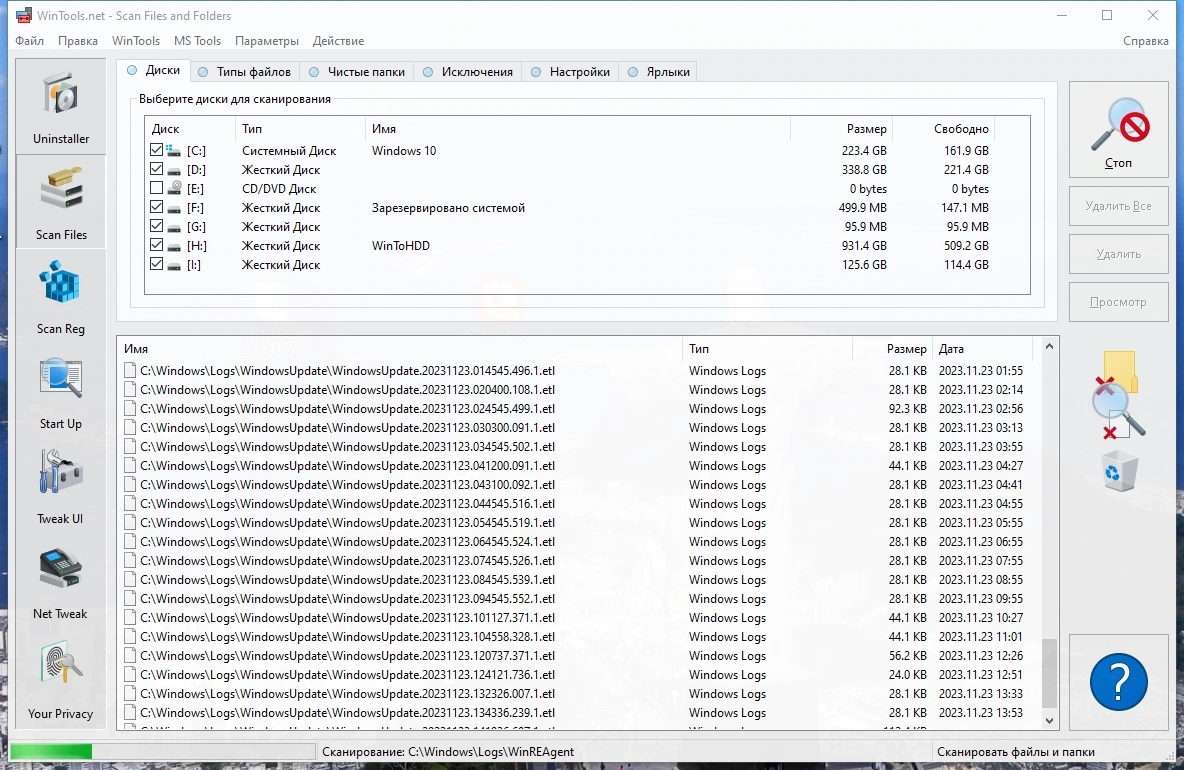Click the recycle bin graphic
This screenshot has height=770, width=1184.
pos(1120,471)
